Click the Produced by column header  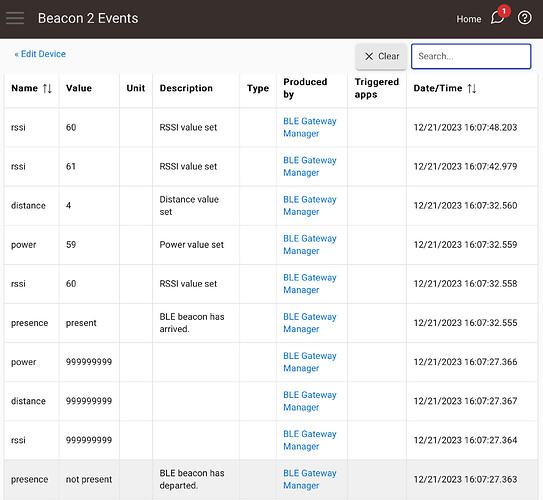[x=305, y=88]
